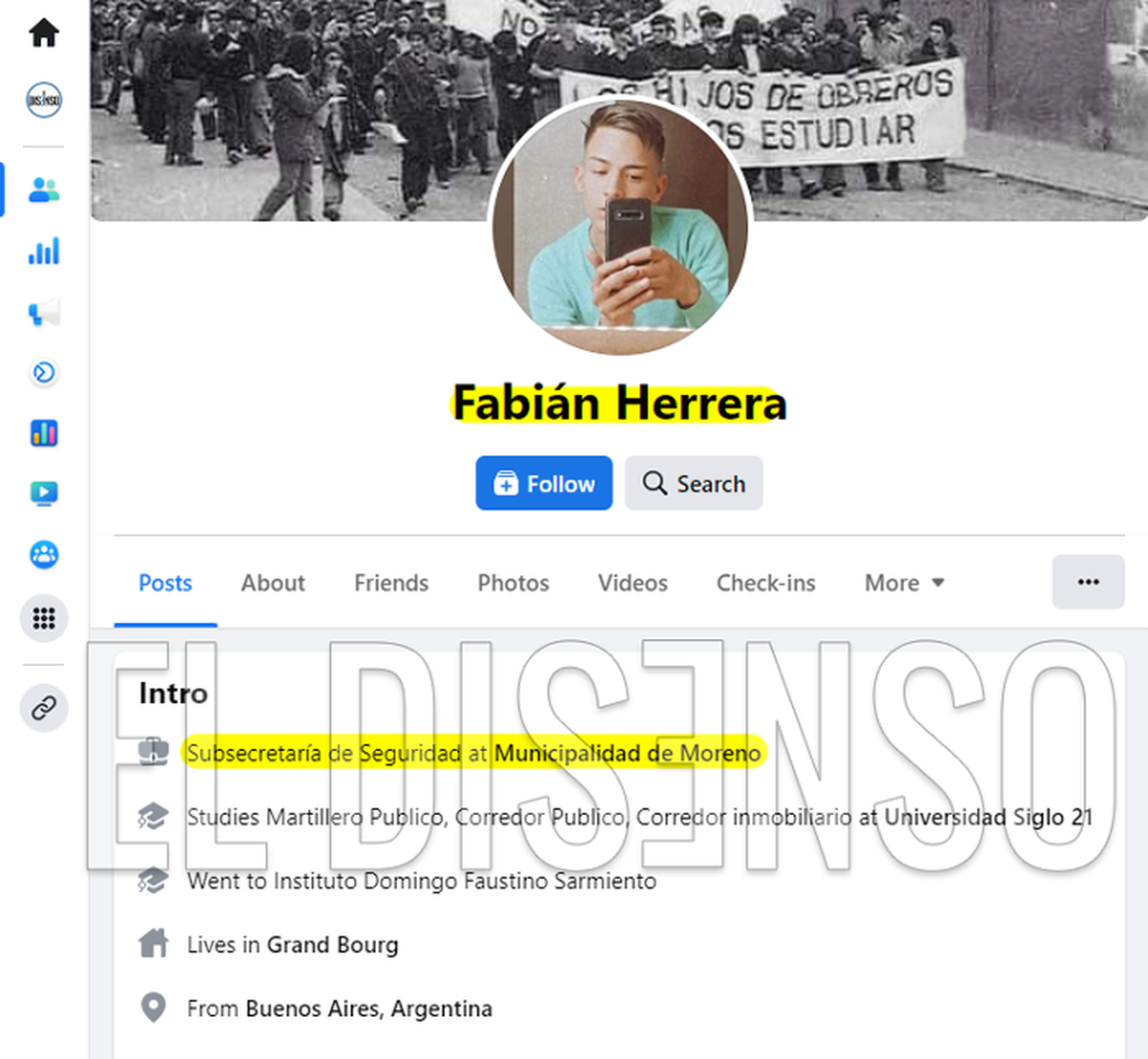Open the megaphone Ad Center icon
This screenshot has height=1059, width=1148.
point(44,312)
